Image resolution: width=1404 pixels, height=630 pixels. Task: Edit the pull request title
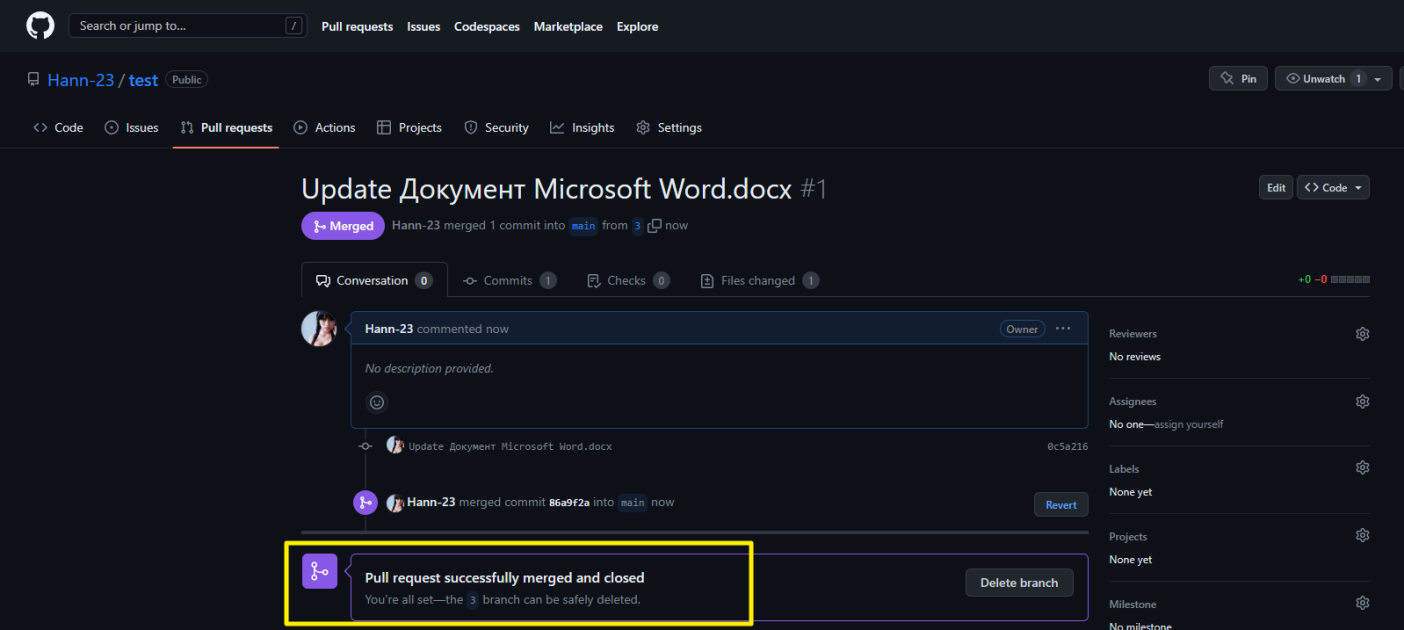click(x=1276, y=188)
